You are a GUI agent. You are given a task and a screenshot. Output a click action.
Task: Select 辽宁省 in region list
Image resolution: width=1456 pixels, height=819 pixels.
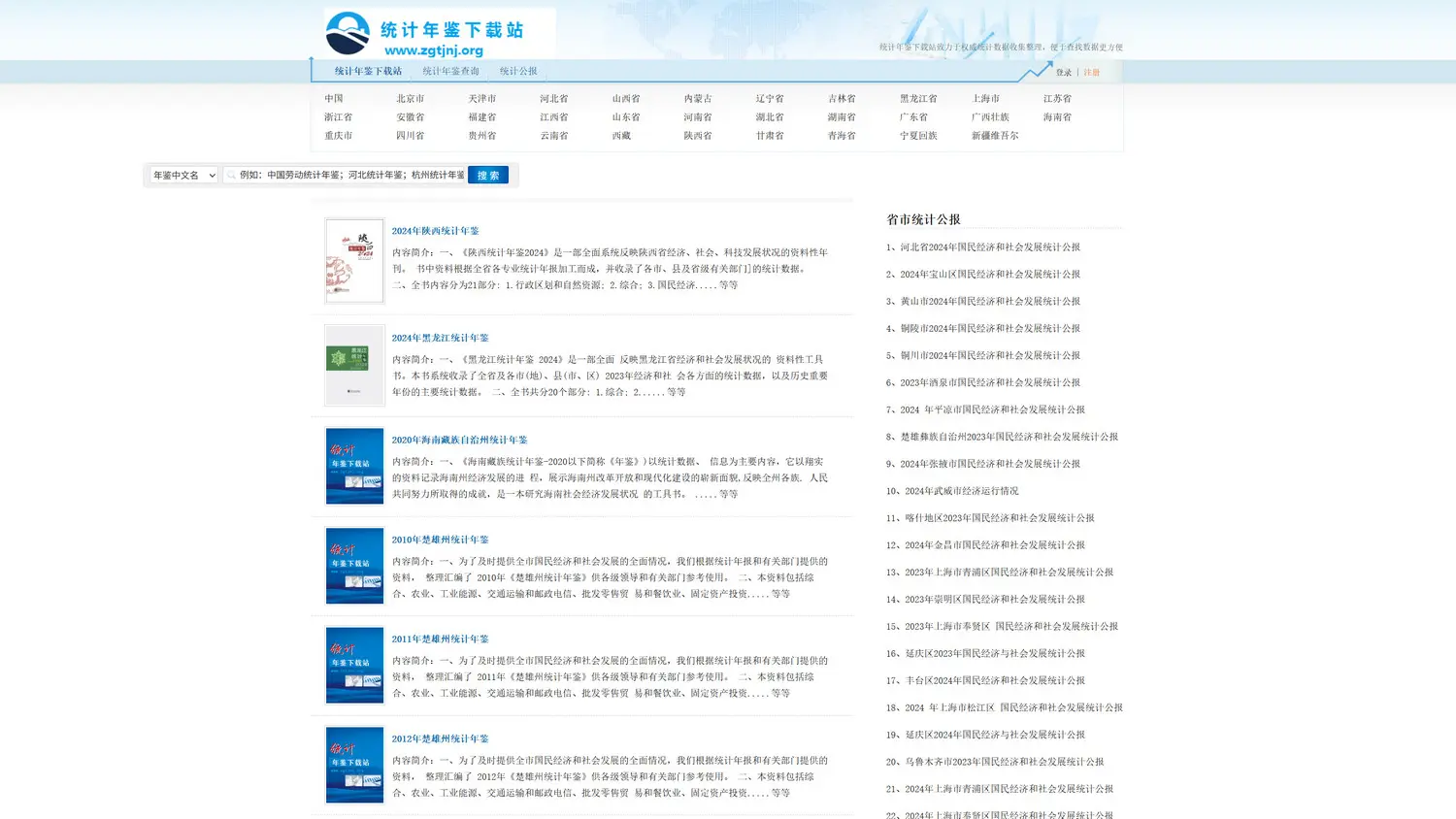[770, 99]
